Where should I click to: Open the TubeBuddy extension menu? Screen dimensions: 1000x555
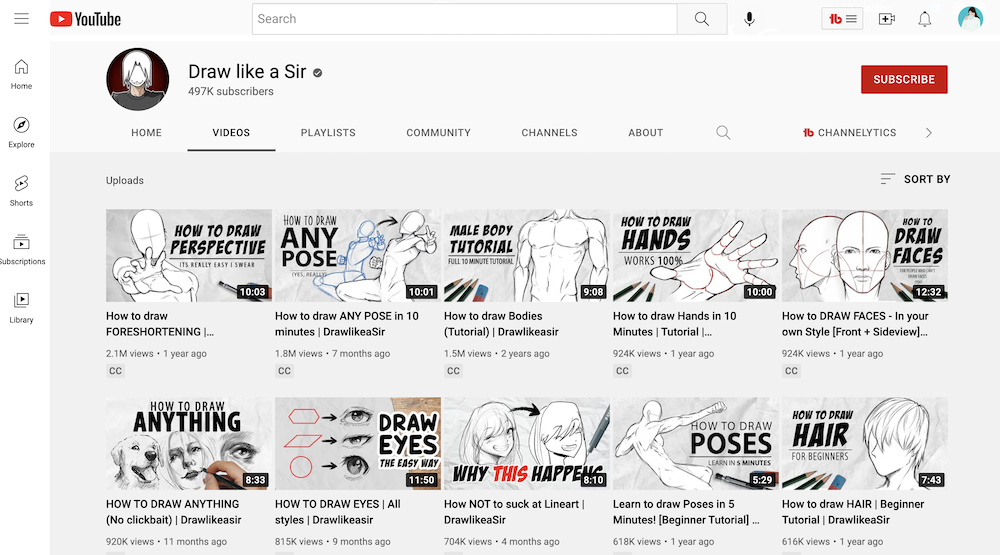click(x=842, y=19)
